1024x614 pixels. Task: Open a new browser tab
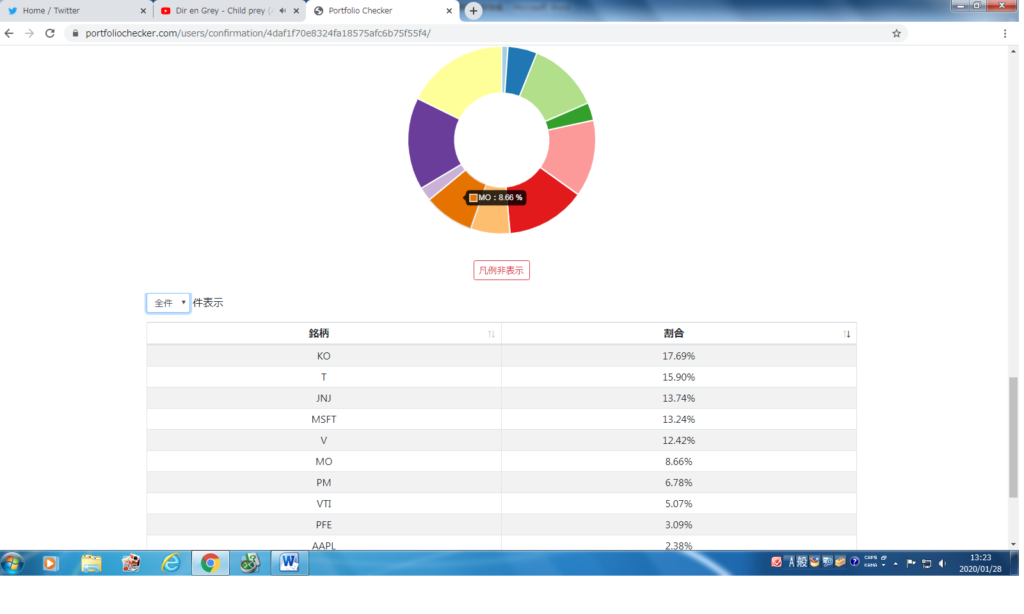(x=473, y=10)
